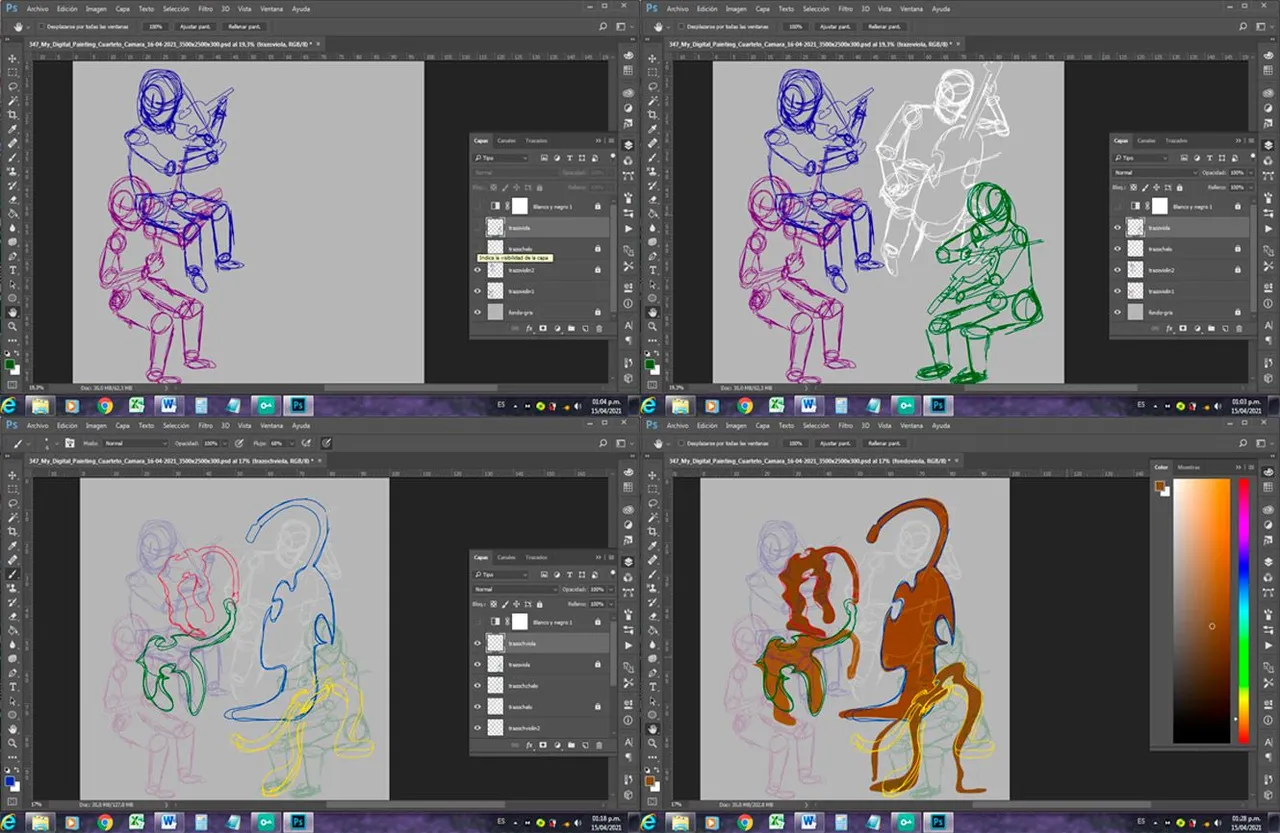Select the Lasso tool in top-left window
1280x833 pixels.
(x=12, y=87)
